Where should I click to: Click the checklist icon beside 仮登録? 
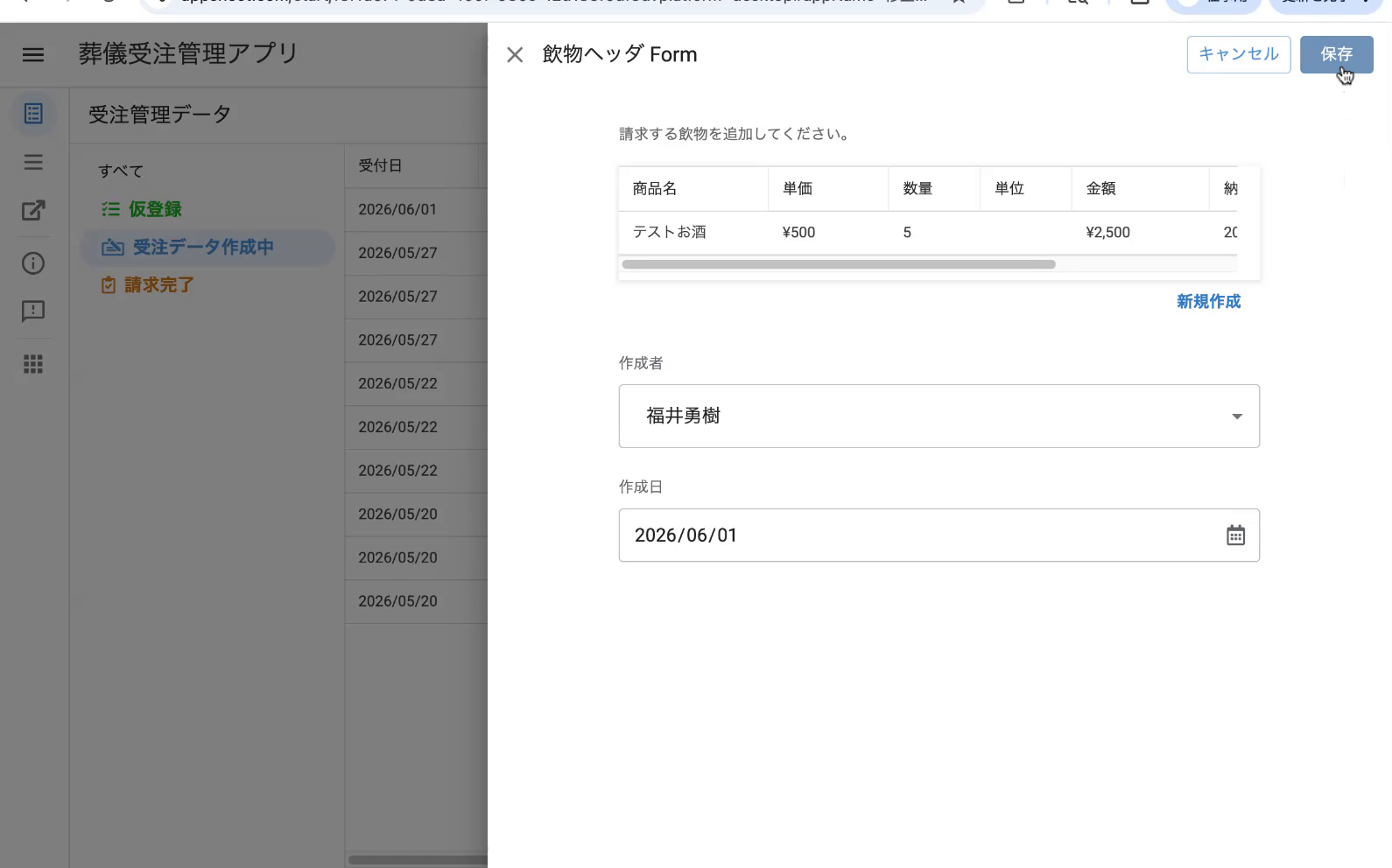(x=110, y=209)
